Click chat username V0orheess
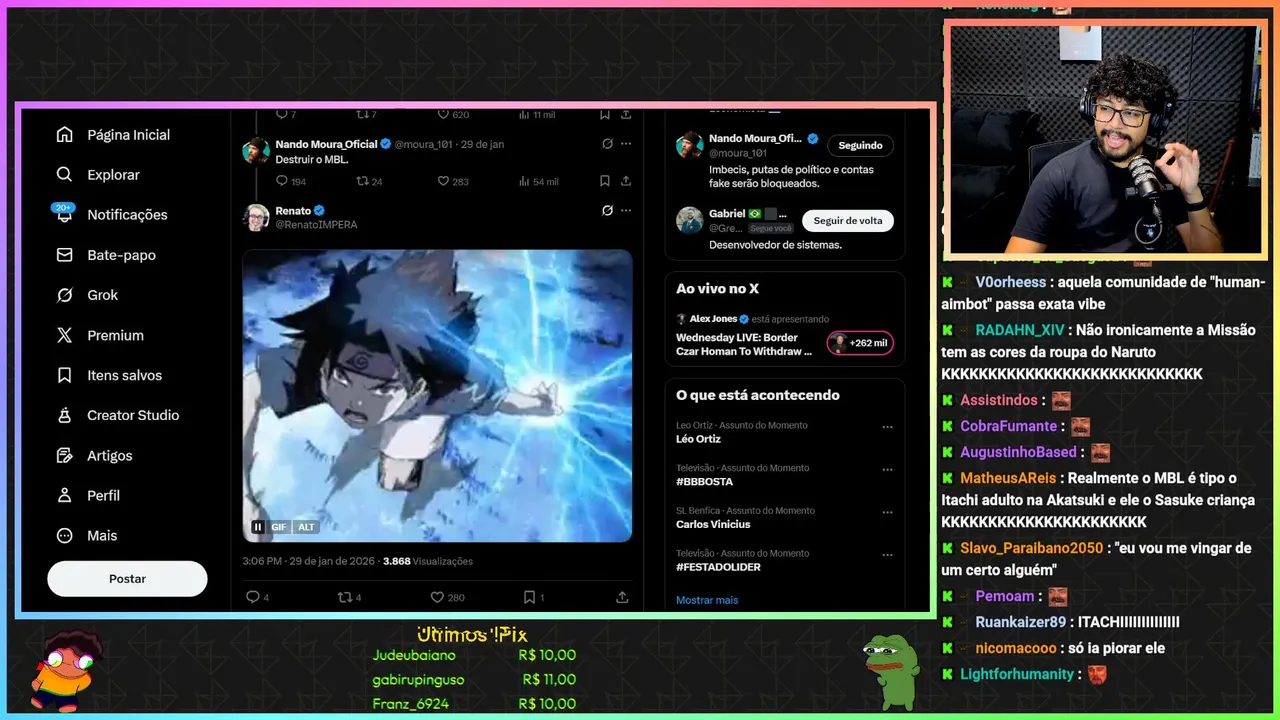 (1010, 282)
